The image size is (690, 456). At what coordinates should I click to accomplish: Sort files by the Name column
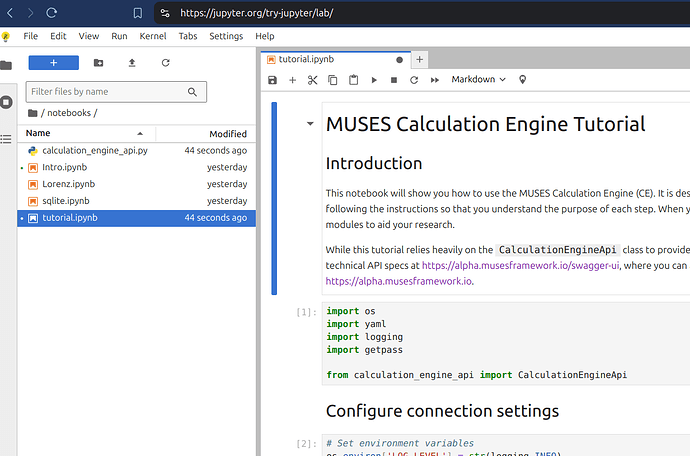(x=84, y=133)
